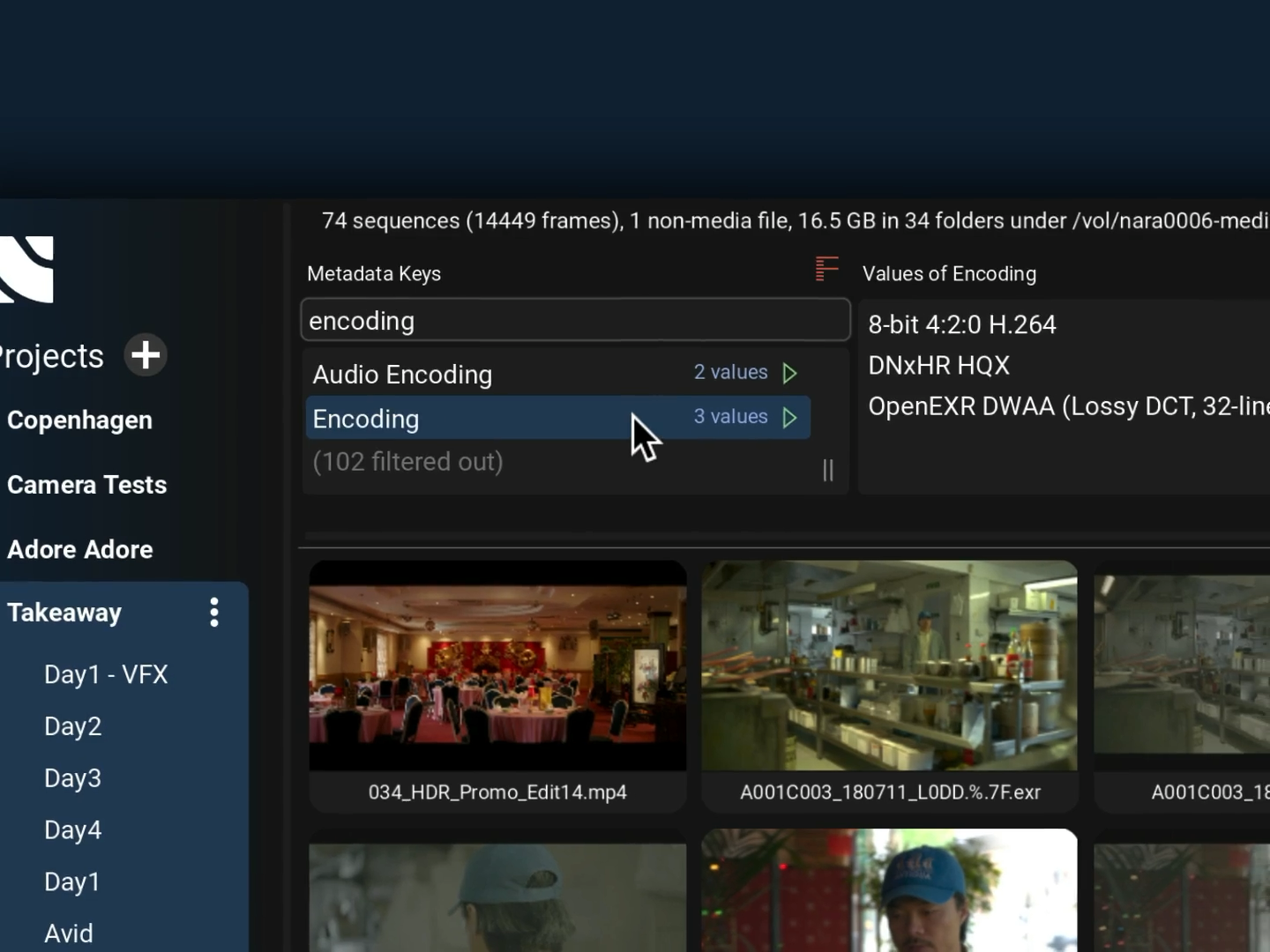
Task: Click the Projects heading icon area
Action: (x=50, y=355)
